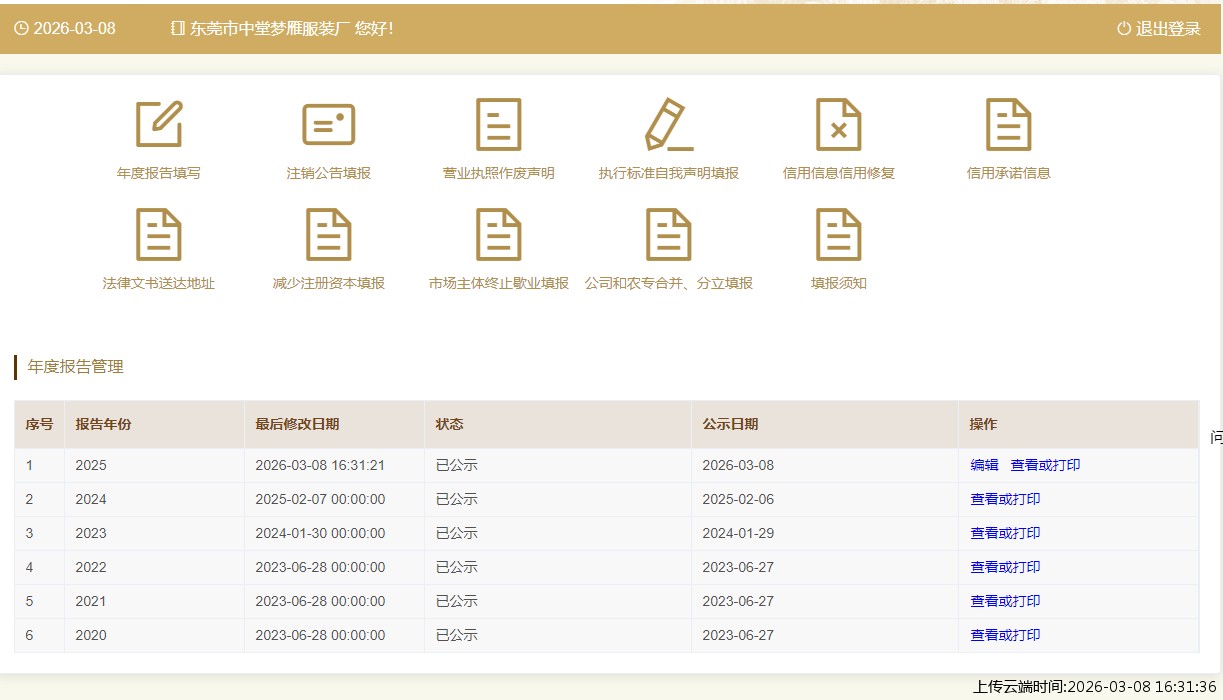Screen dimensions: 1223x700
Task: Open 查看或打印 for the 2020 report
Action: pyautogui.click(x=1005, y=635)
